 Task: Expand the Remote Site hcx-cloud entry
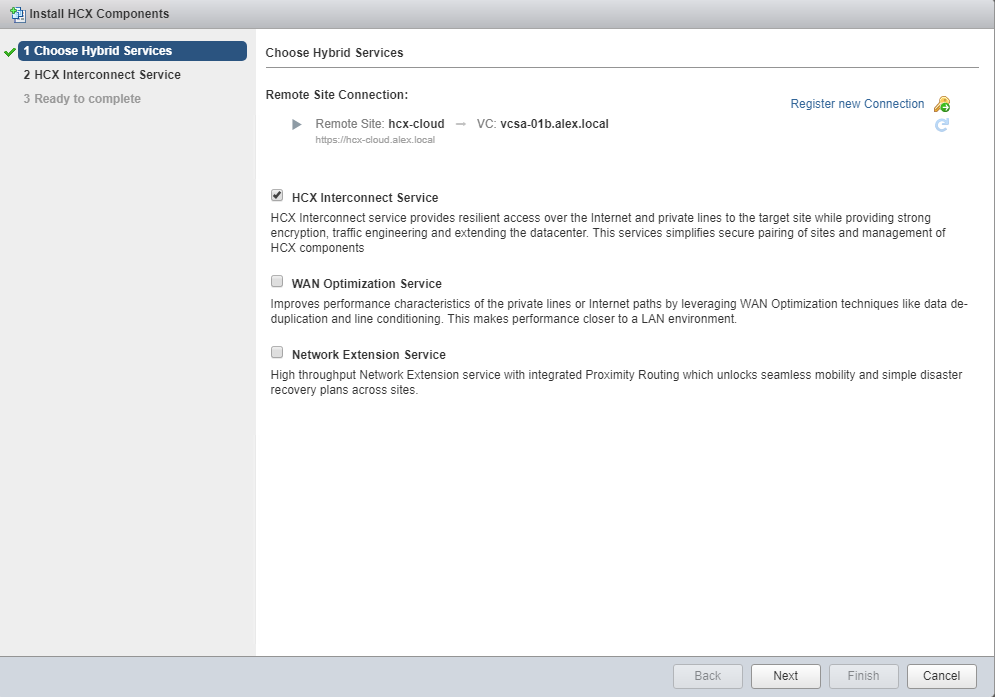pyautogui.click(x=296, y=124)
